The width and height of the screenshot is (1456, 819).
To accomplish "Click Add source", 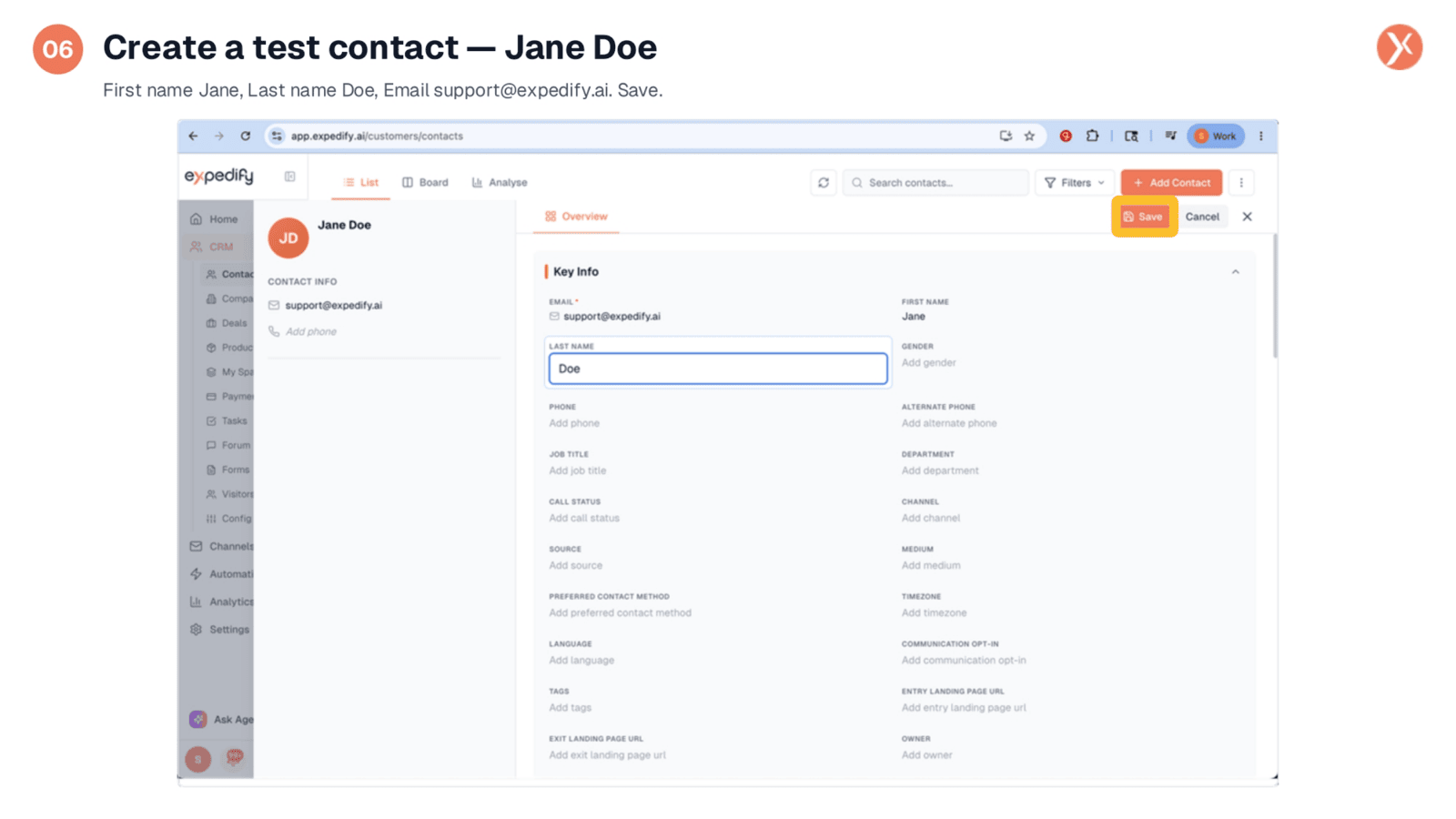I will tap(575, 565).
